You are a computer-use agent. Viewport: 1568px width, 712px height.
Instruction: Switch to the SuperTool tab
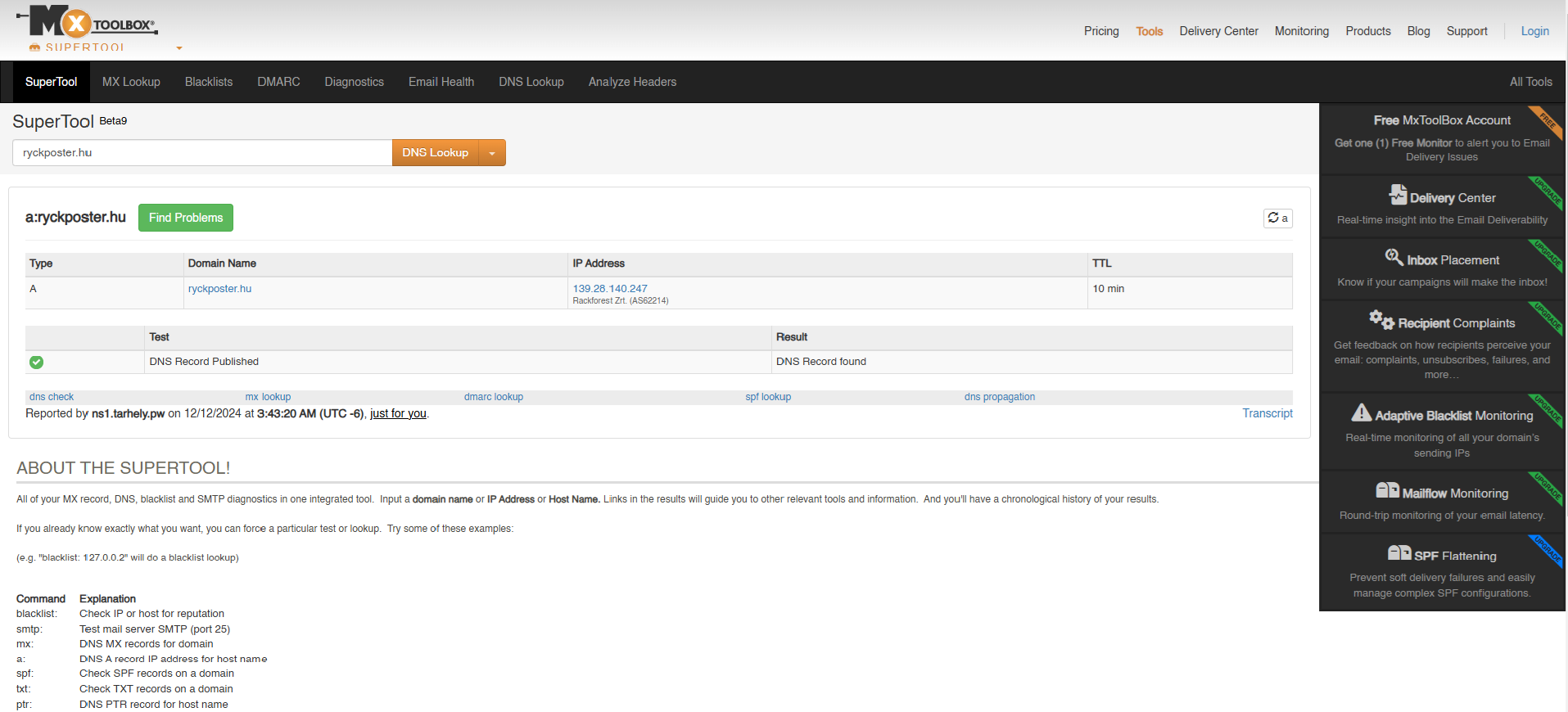[x=51, y=82]
